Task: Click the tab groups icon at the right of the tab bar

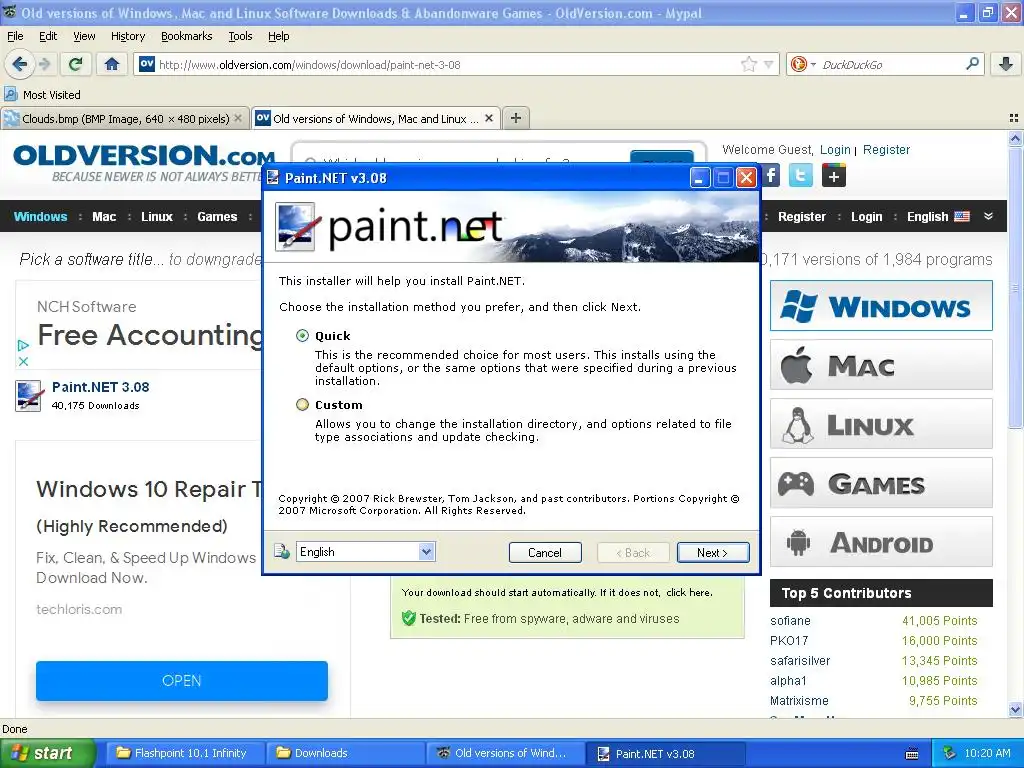Action: click(x=1014, y=118)
